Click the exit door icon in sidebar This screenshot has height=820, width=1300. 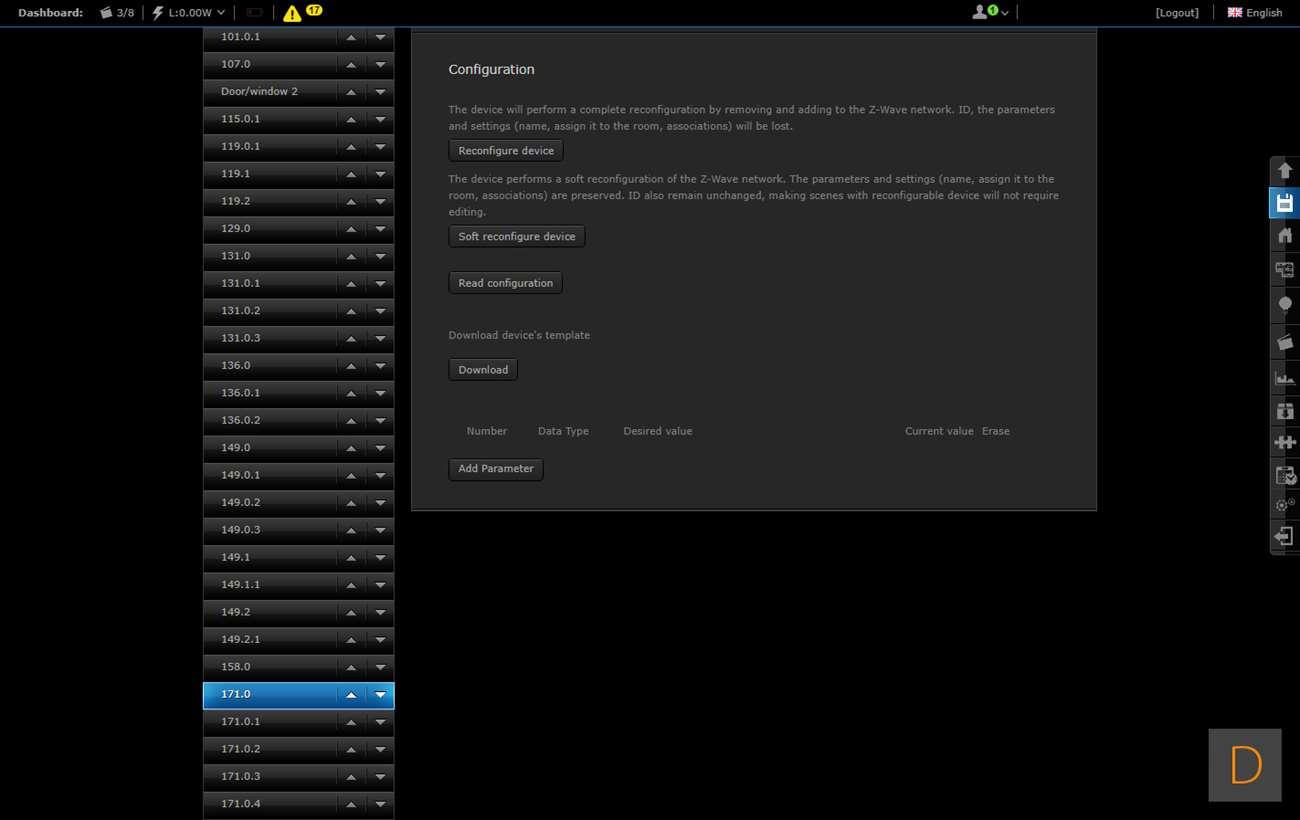pos(1285,536)
